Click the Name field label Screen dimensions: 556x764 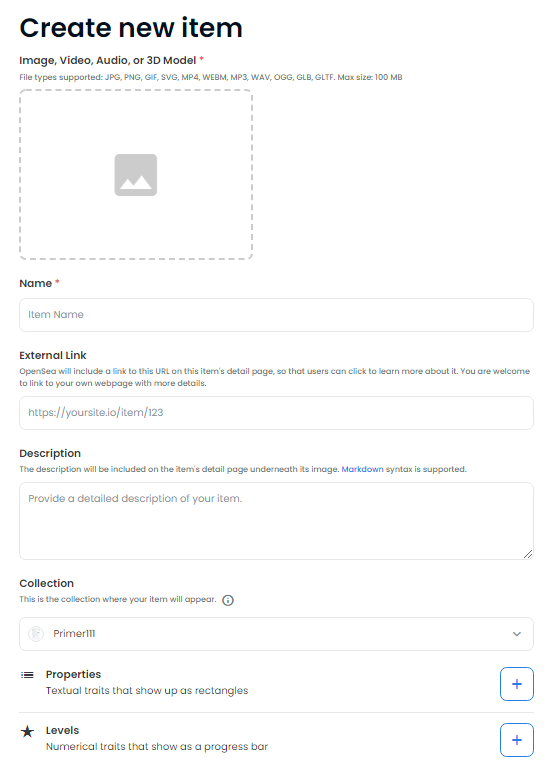[36, 283]
